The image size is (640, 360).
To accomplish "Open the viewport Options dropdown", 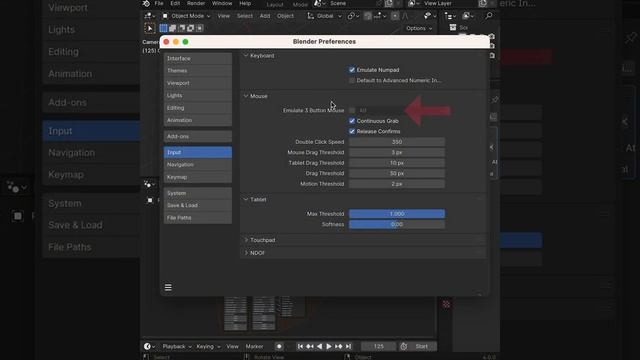I will (419, 28).
